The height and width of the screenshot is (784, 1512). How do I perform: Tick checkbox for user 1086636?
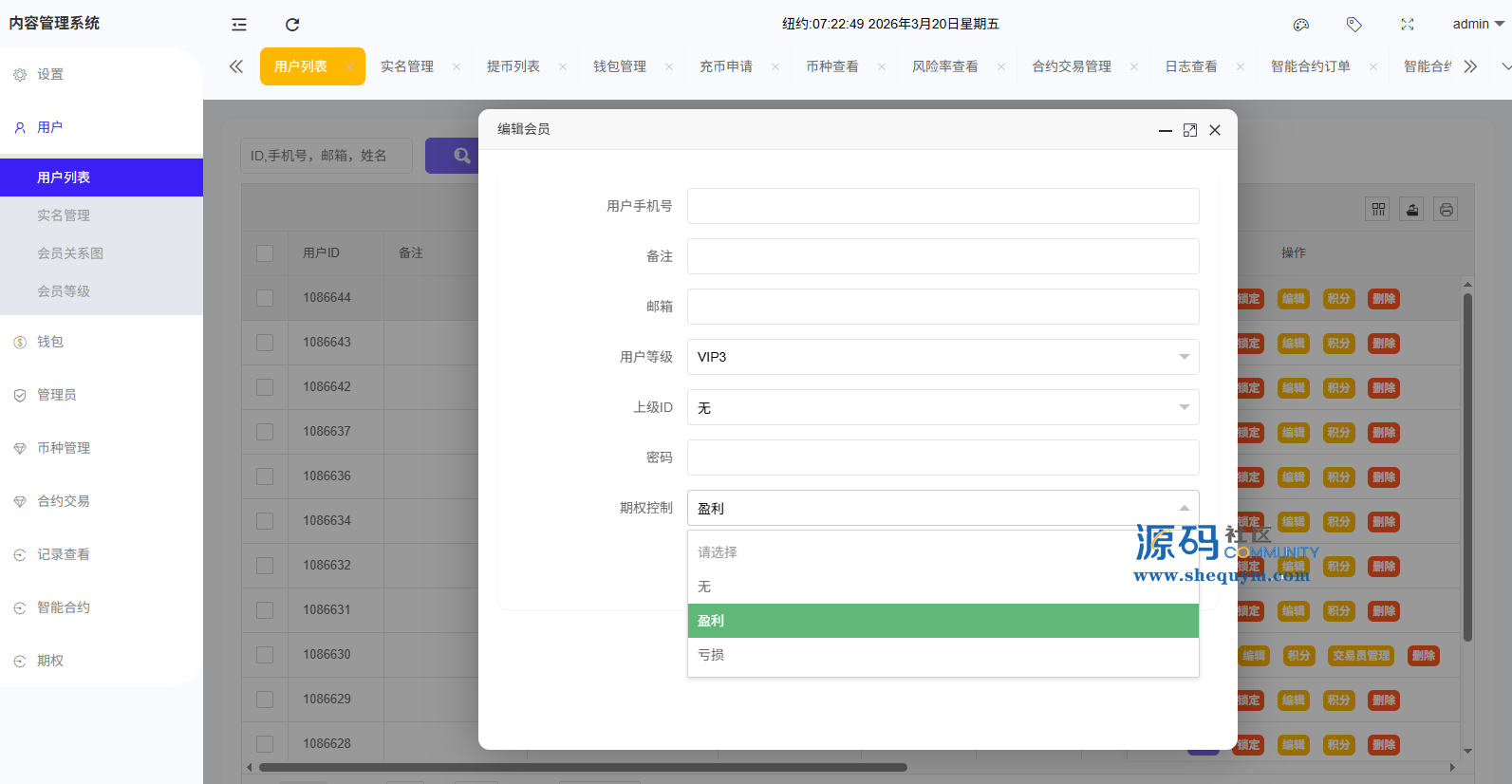(x=265, y=476)
